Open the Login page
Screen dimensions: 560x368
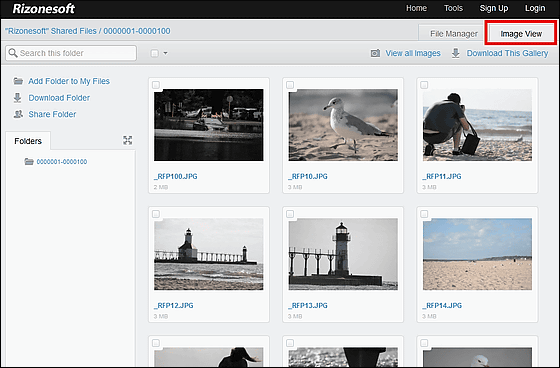(x=535, y=8)
